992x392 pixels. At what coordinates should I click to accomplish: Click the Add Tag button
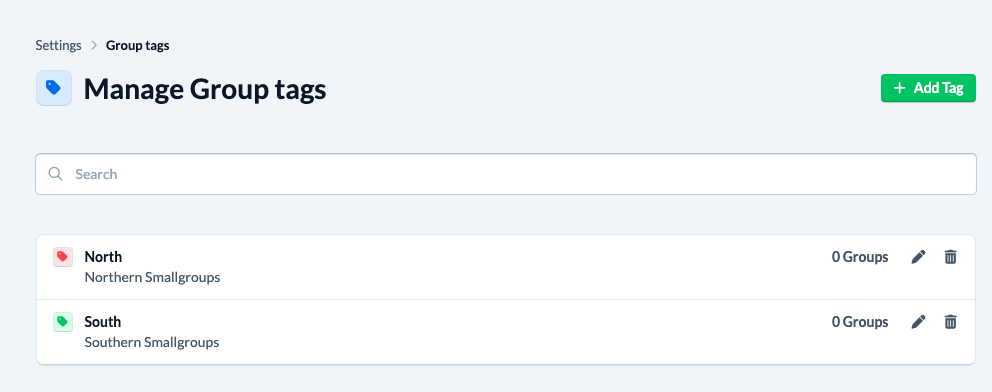[x=928, y=88]
